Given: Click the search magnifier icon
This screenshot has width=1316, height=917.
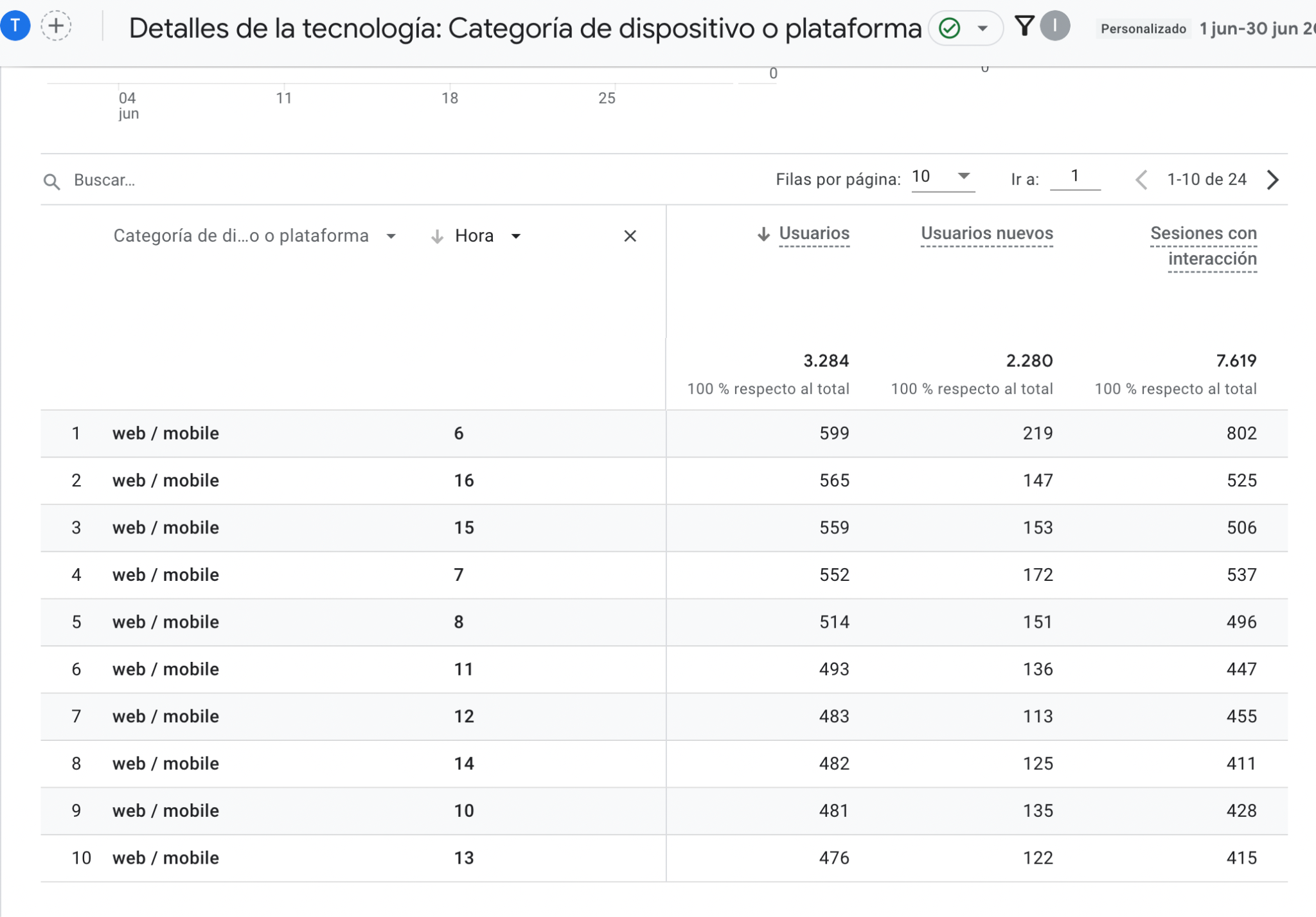Looking at the screenshot, I should [52, 182].
